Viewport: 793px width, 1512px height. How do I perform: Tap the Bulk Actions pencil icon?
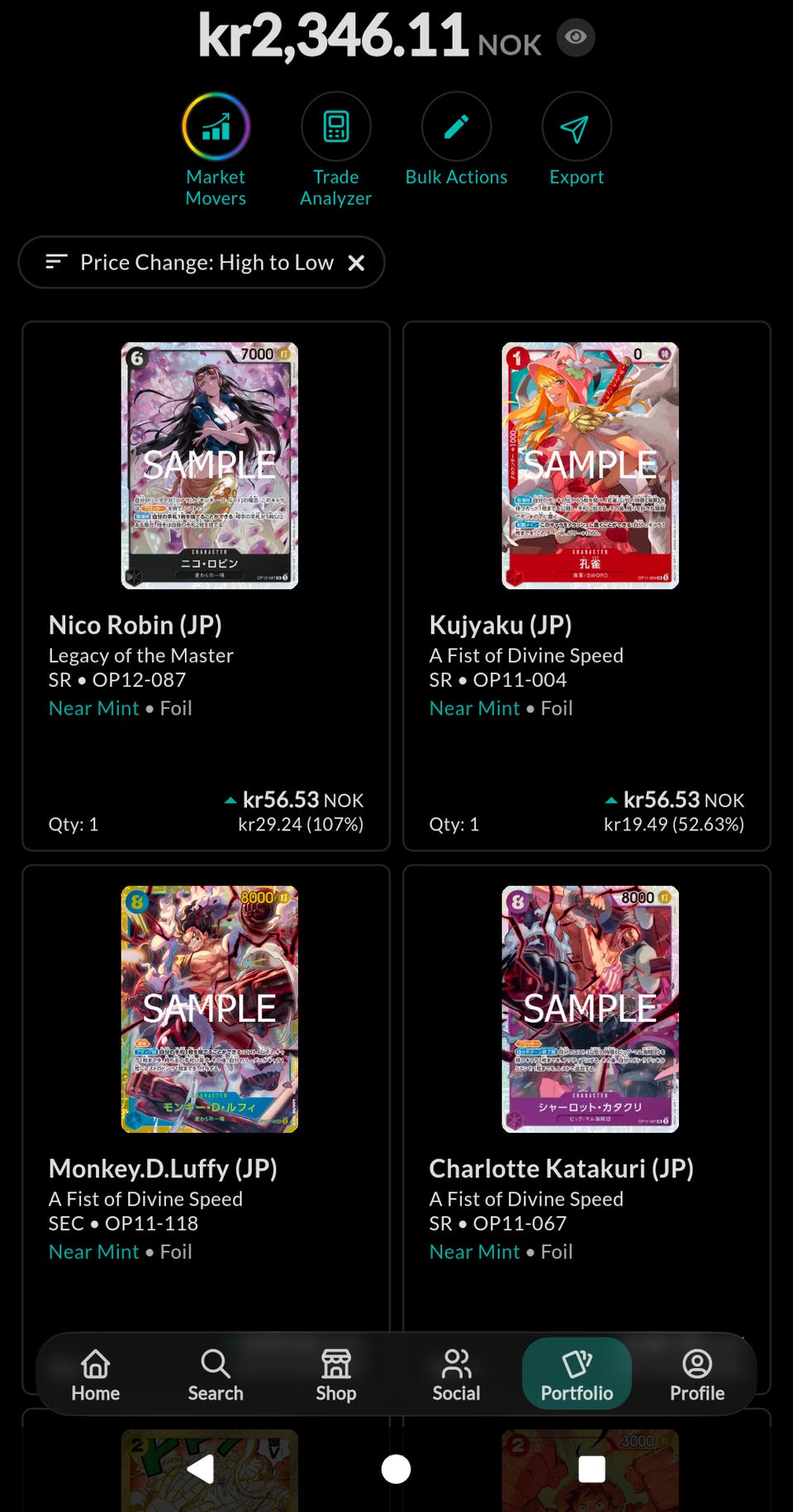456,126
